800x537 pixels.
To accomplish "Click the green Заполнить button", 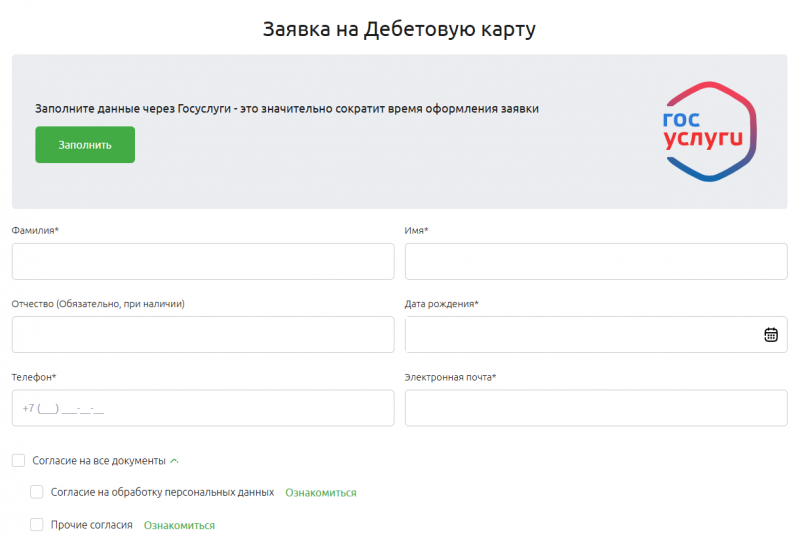I will tap(85, 145).
